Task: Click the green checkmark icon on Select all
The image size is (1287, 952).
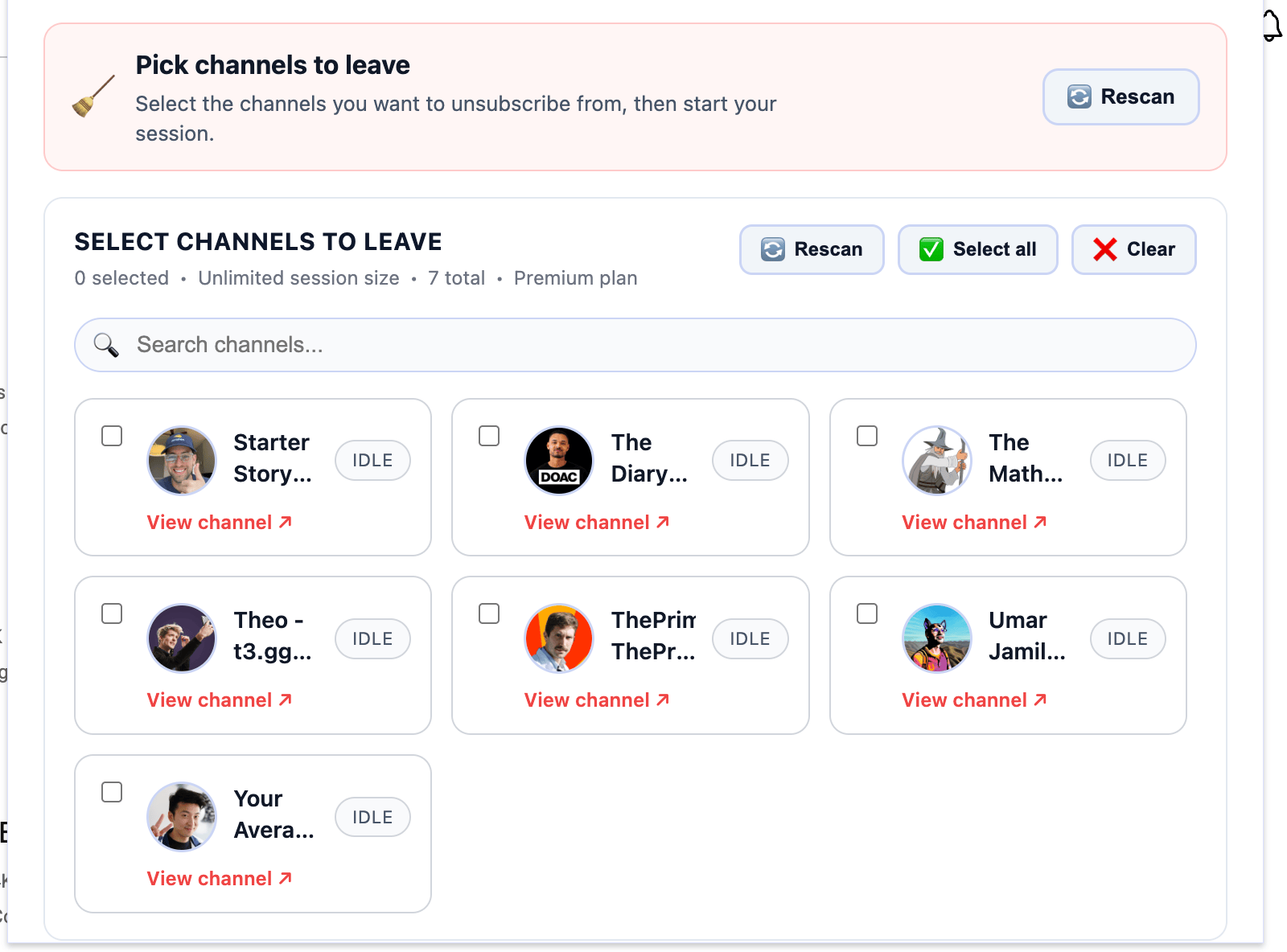Action: (931, 249)
